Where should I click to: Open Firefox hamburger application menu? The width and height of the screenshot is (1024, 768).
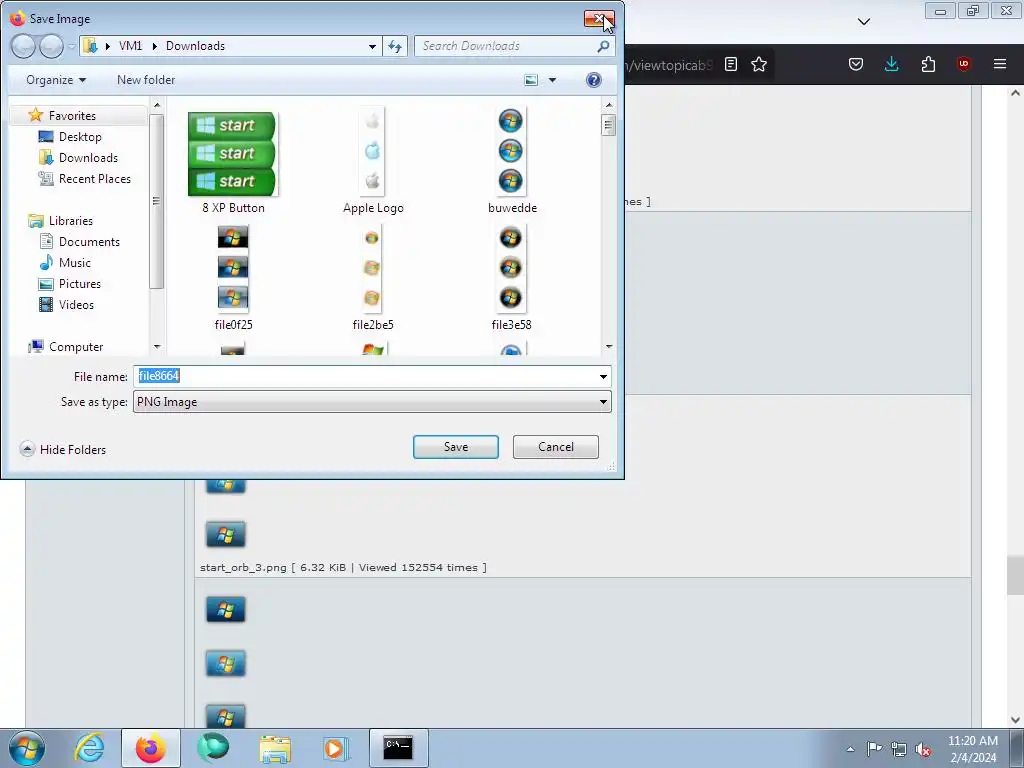[999, 64]
